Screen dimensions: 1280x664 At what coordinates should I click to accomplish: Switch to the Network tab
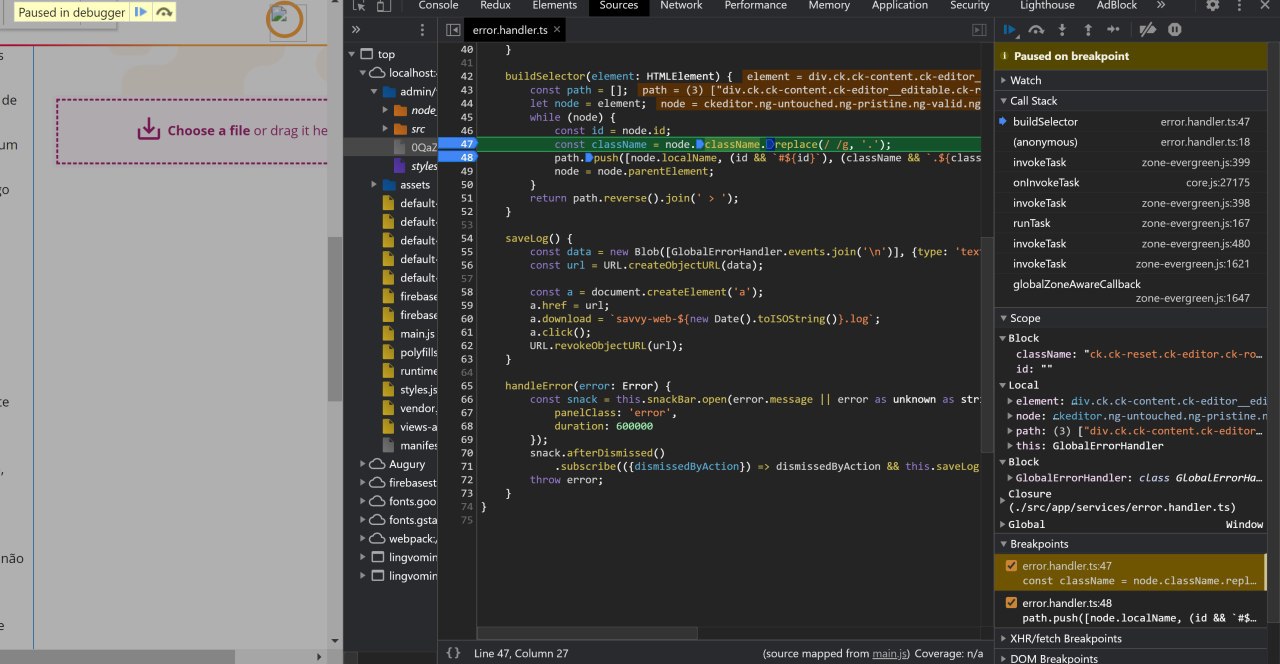tap(680, 6)
